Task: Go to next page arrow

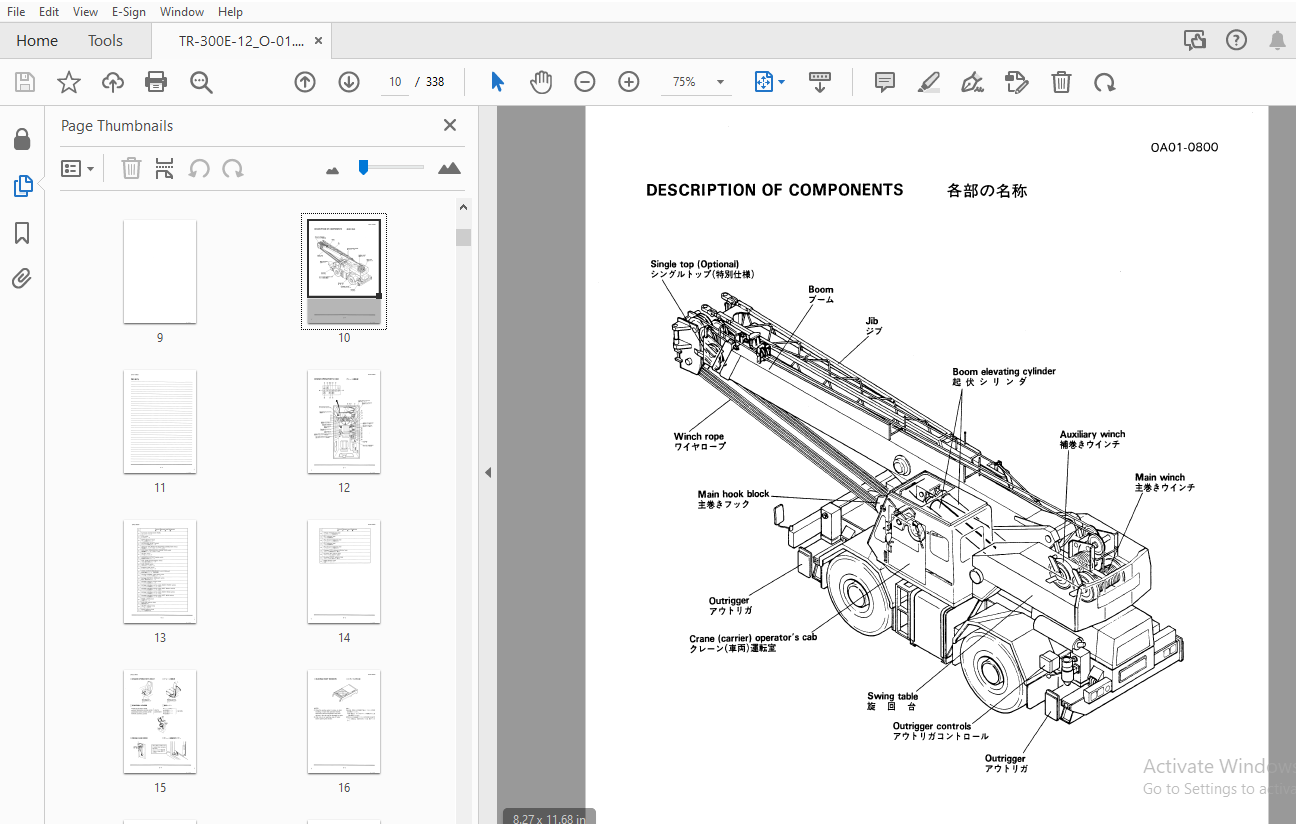Action: pyautogui.click(x=349, y=82)
